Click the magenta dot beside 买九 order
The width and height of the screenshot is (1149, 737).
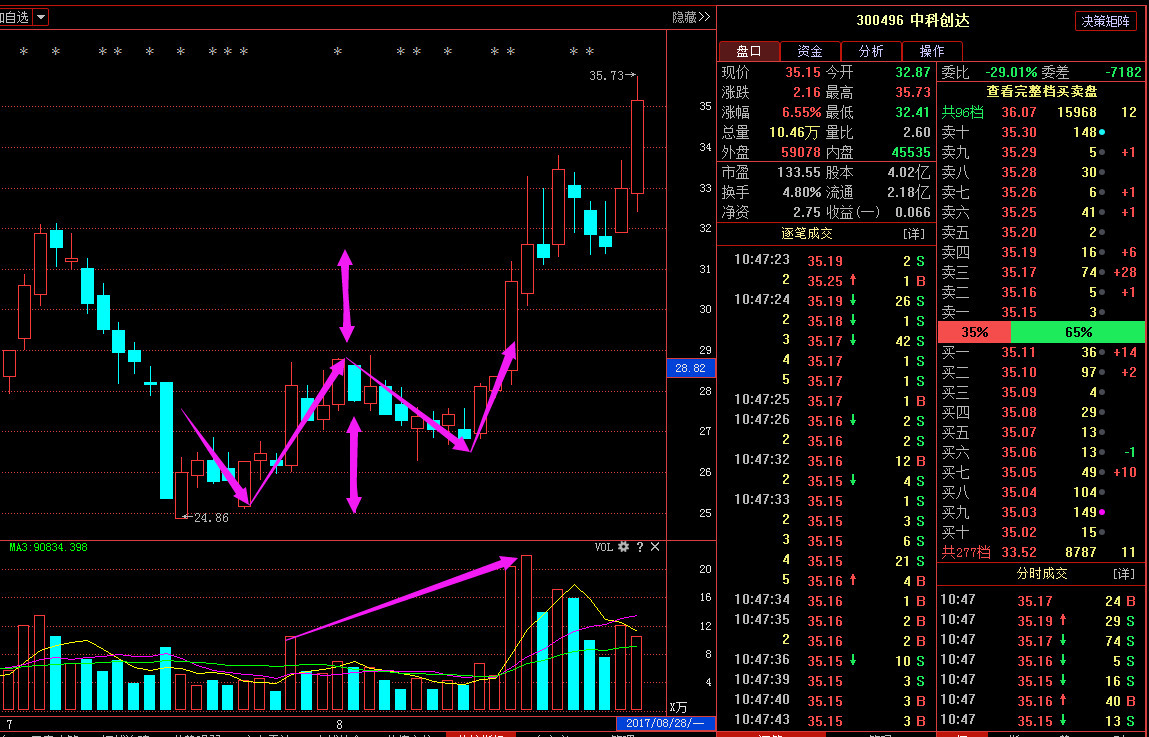click(x=1102, y=512)
